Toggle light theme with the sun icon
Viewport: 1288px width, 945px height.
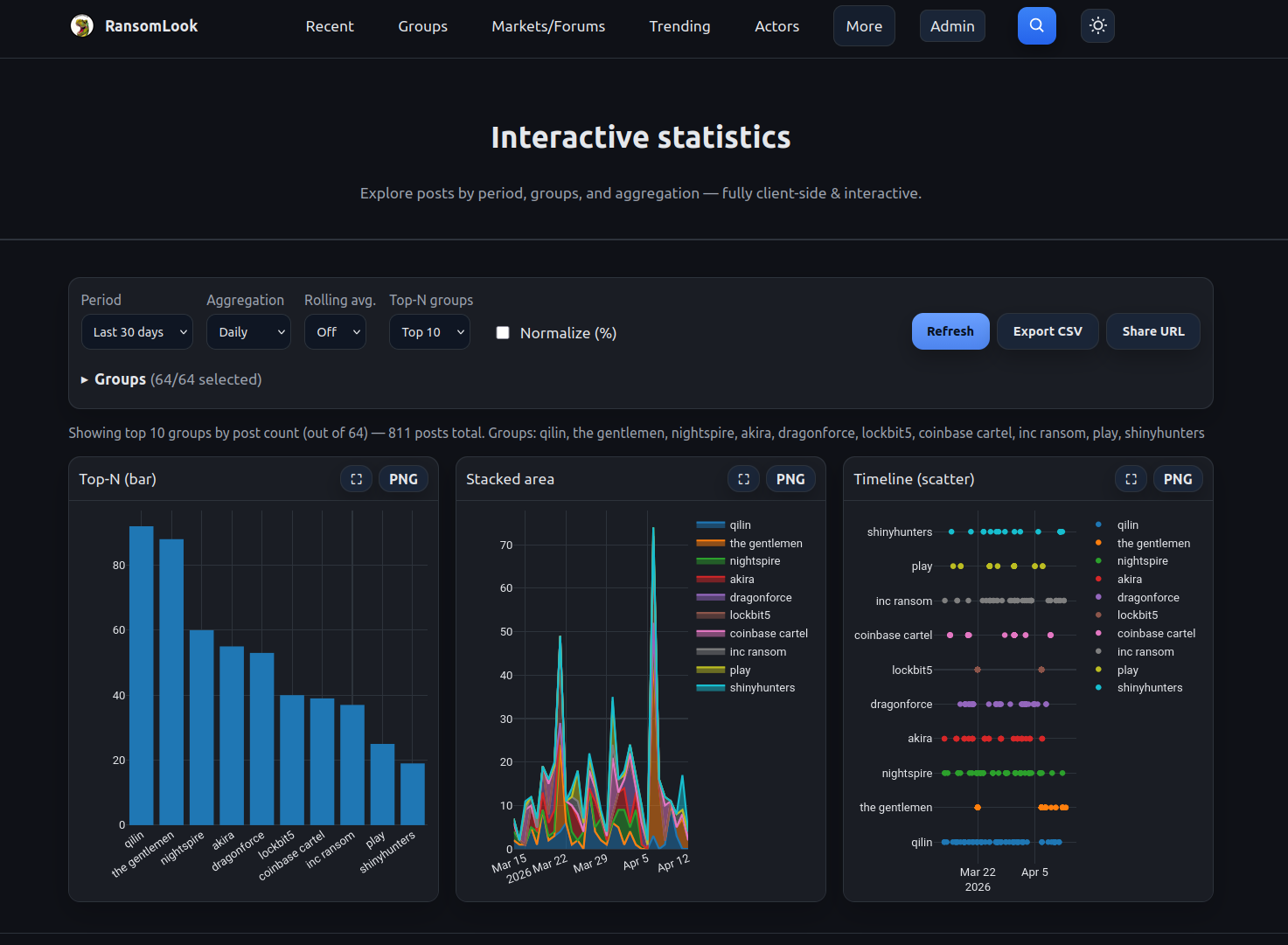pos(1097,26)
